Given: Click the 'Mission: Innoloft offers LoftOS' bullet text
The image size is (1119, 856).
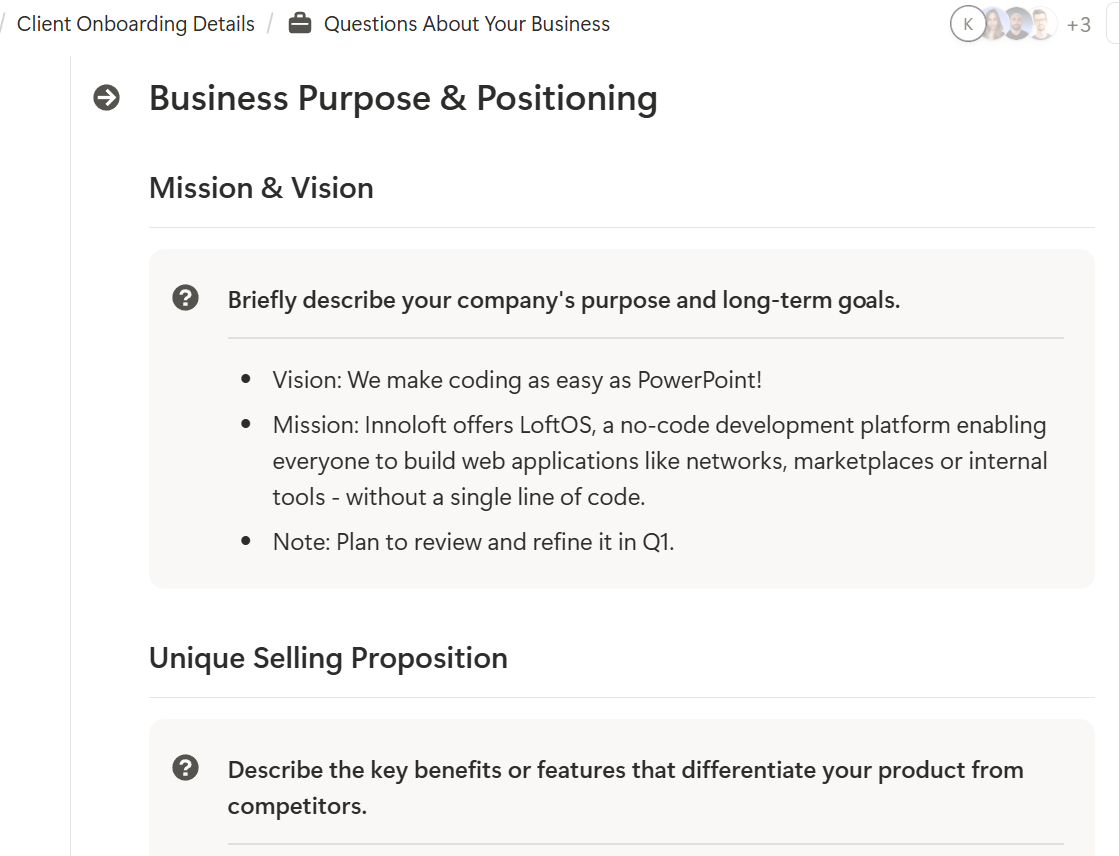Looking at the screenshot, I should [x=659, y=461].
